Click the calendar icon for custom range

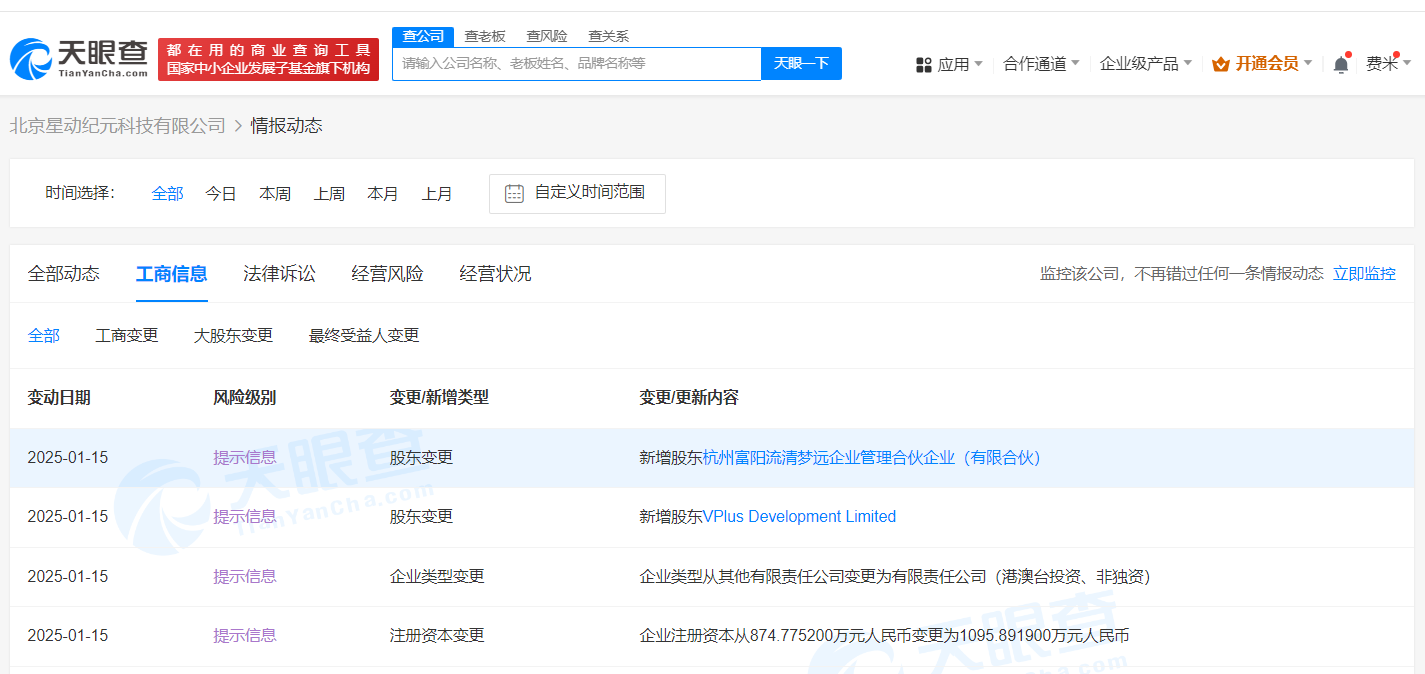[514, 193]
